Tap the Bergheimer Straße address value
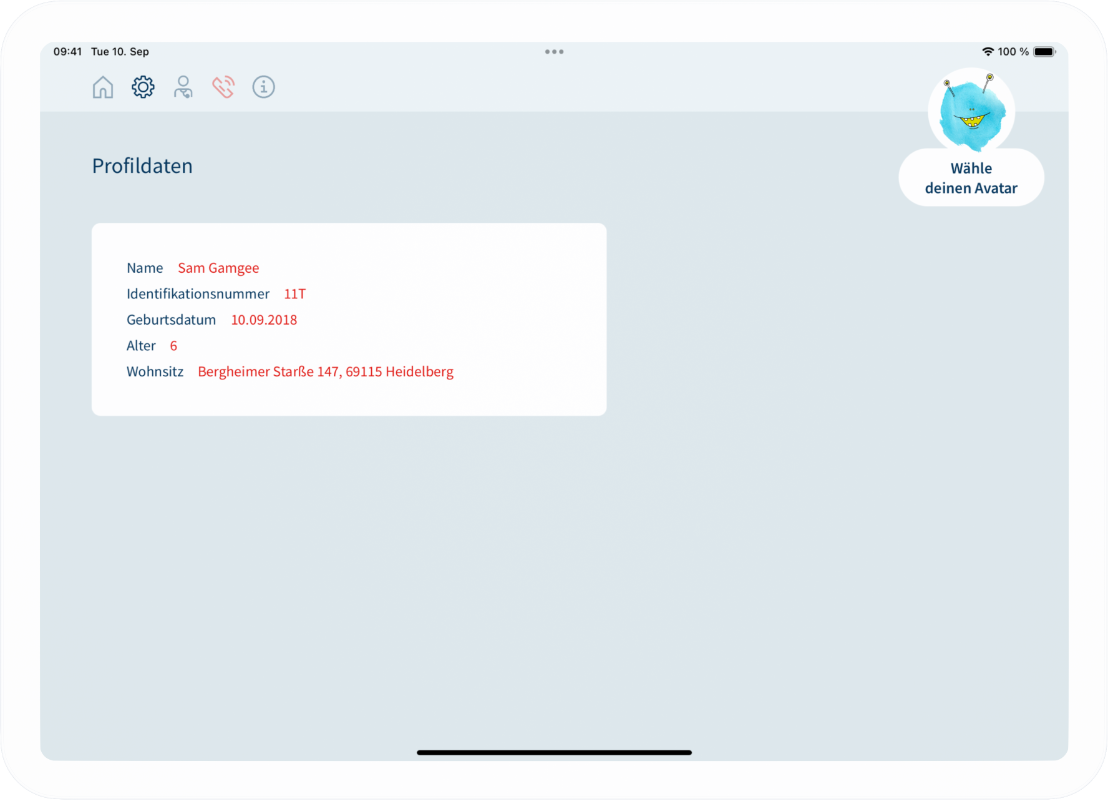The image size is (1108, 800). pyautogui.click(x=325, y=372)
